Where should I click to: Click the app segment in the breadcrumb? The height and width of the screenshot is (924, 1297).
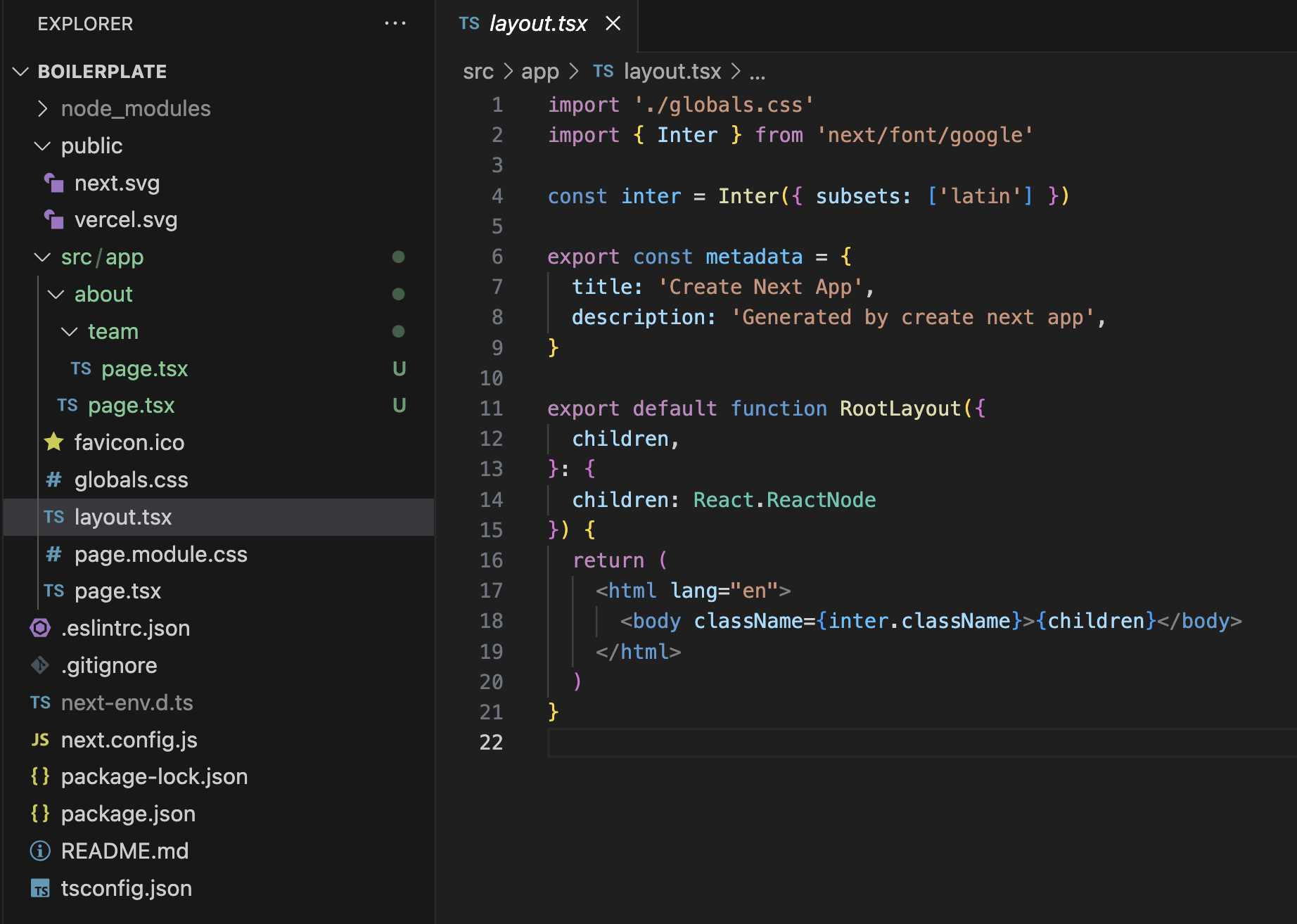point(539,72)
